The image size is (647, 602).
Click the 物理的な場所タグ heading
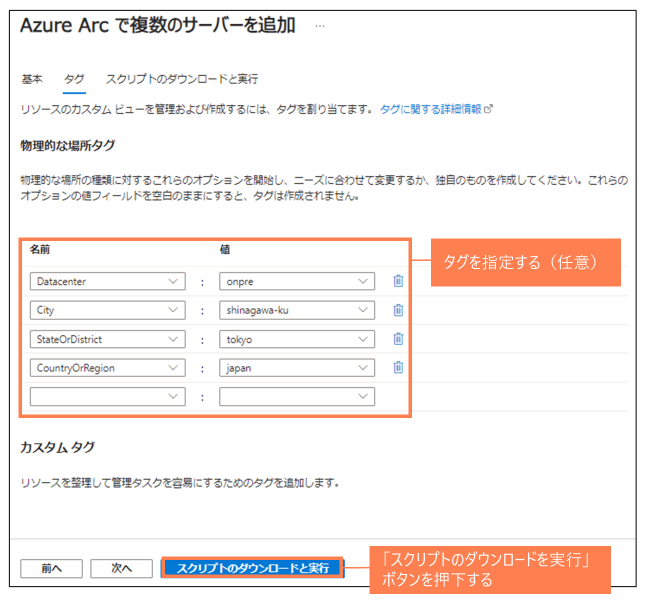click(68, 146)
